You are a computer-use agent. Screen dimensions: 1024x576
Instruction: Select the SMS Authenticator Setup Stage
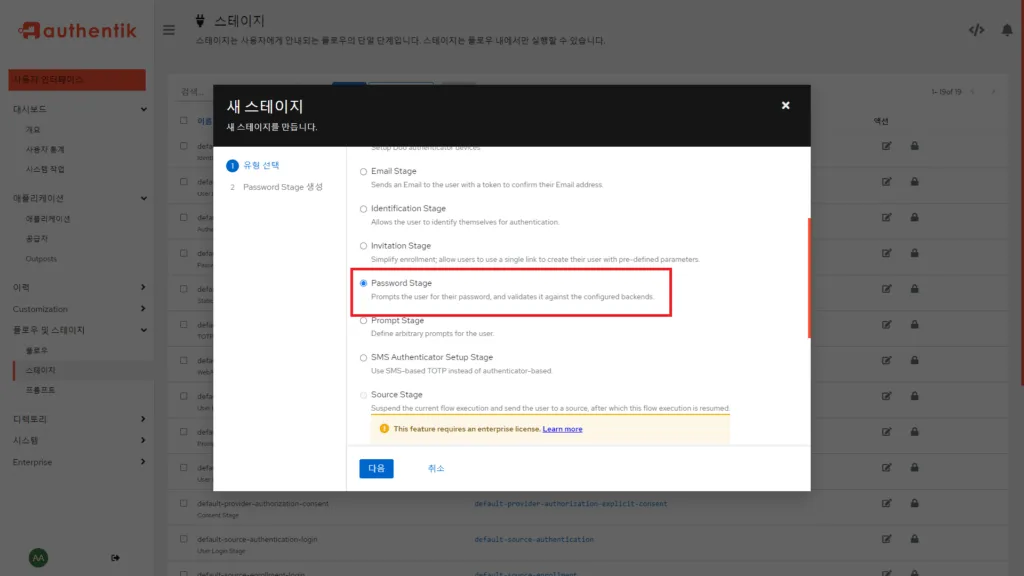point(362,357)
